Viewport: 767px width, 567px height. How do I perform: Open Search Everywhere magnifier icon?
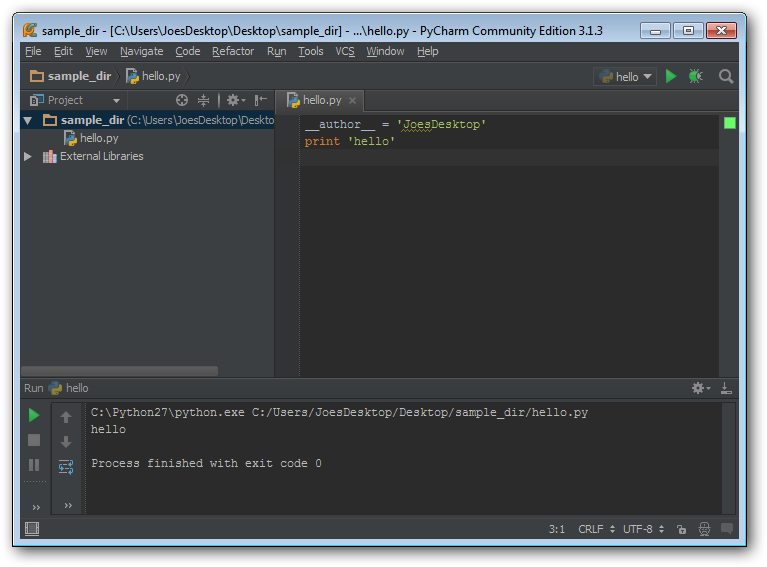[726, 76]
